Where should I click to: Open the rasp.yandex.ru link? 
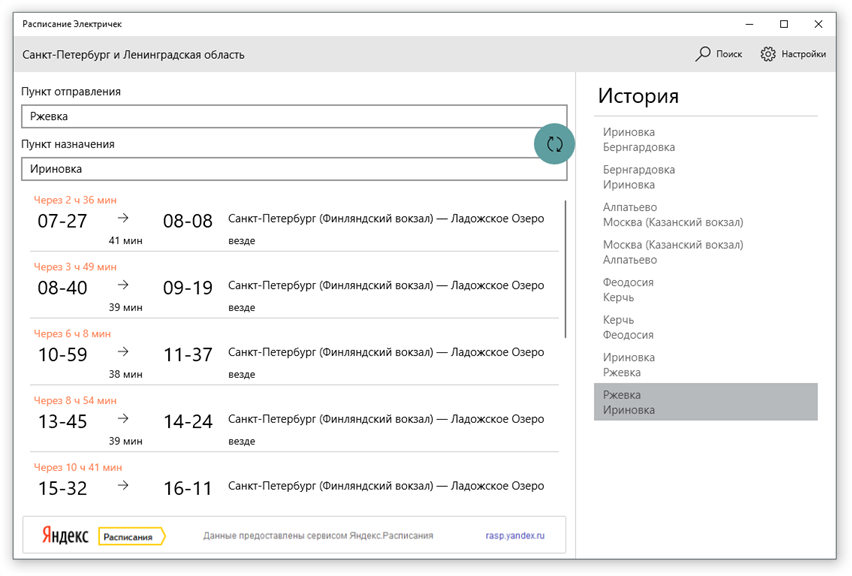(515, 536)
